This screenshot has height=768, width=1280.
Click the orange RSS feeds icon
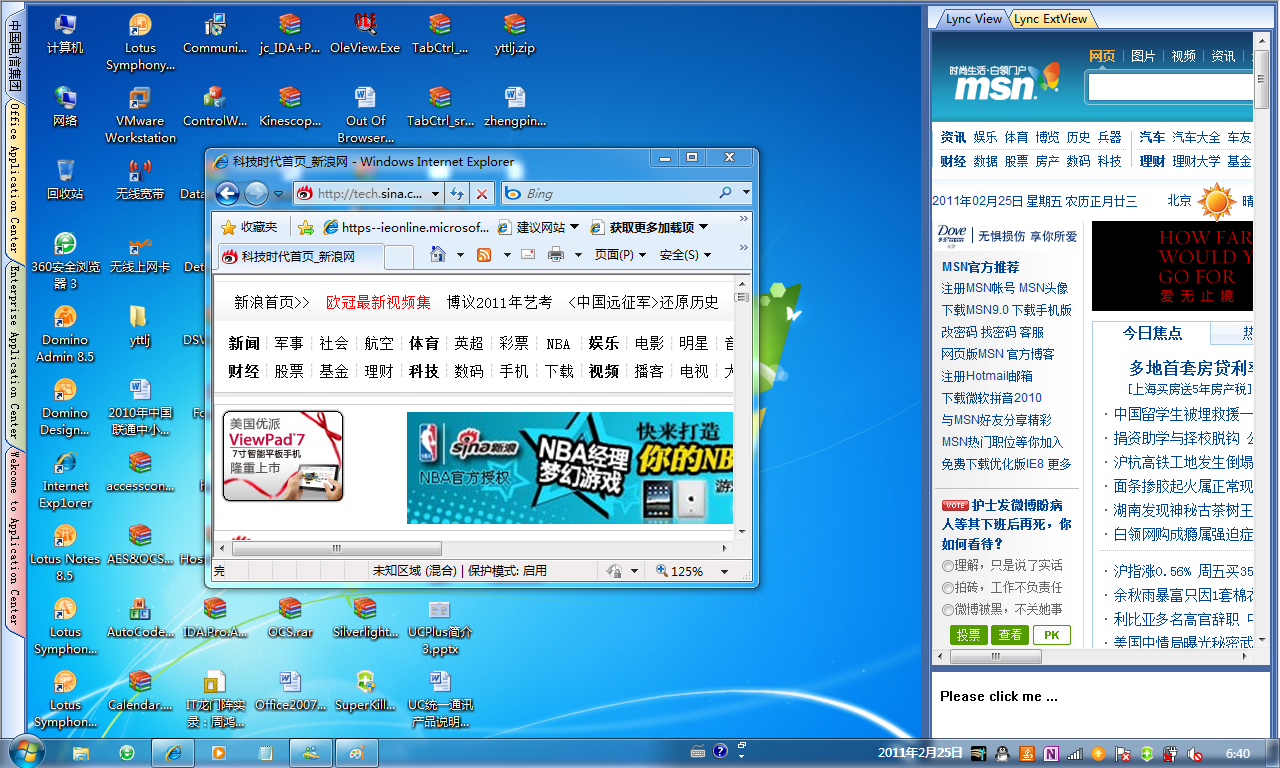click(x=484, y=255)
